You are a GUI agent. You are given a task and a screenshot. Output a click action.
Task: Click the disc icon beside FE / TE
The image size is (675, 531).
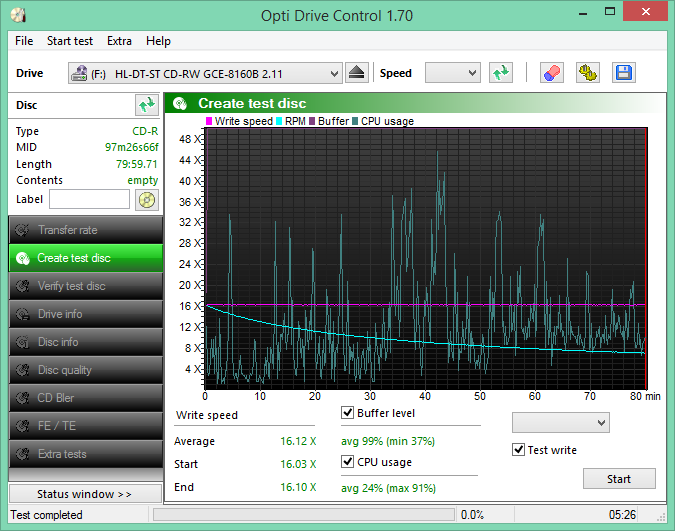(x=22, y=426)
